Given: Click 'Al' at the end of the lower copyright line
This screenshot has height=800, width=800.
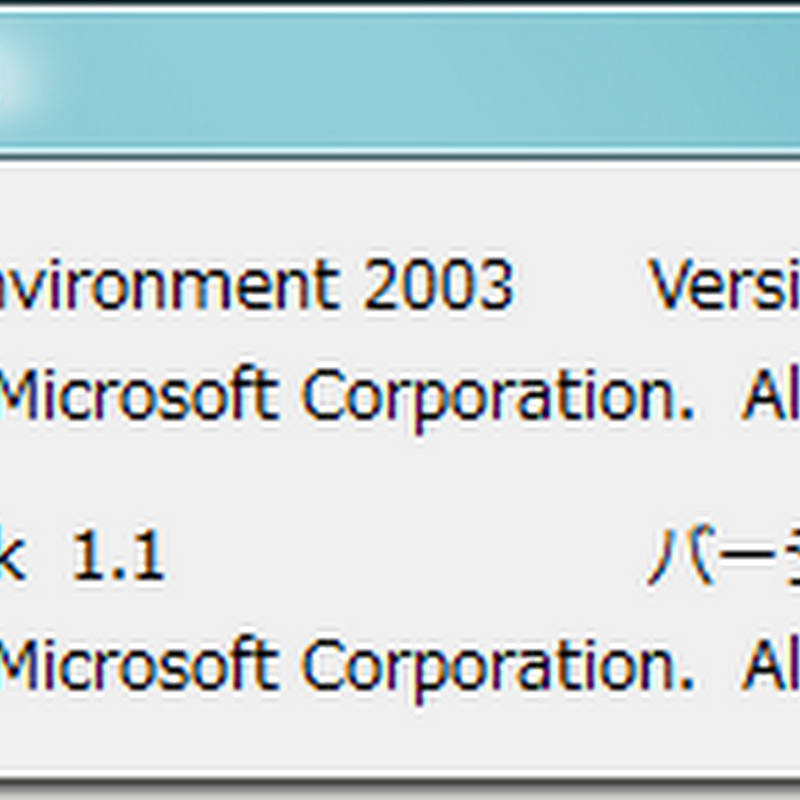Looking at the screenshot, I should click(770, 666).
